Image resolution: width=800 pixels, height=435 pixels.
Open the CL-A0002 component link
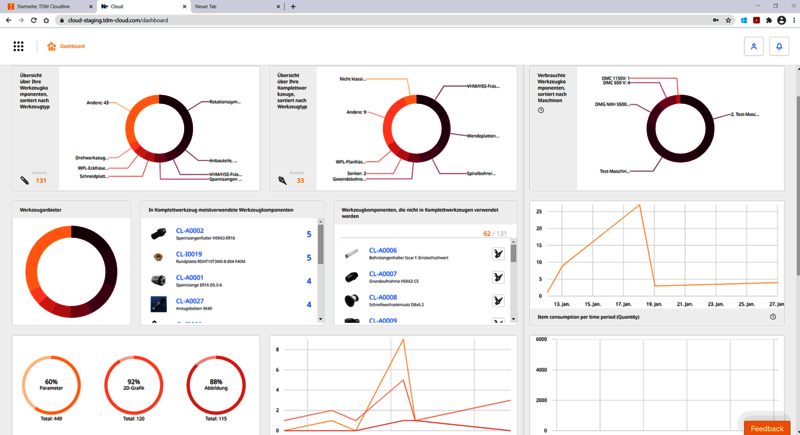(x=189, y=230)
